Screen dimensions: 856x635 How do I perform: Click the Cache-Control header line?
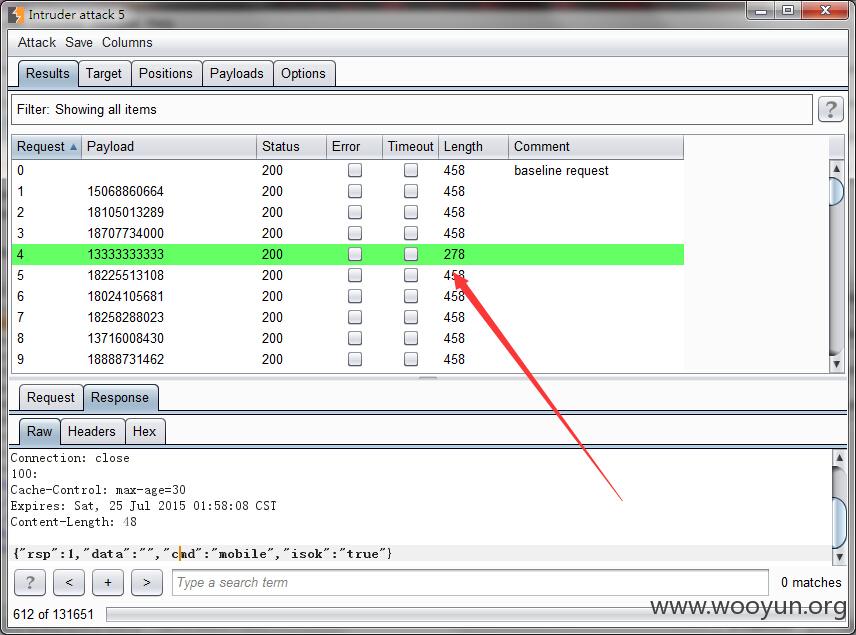(98, 490)
